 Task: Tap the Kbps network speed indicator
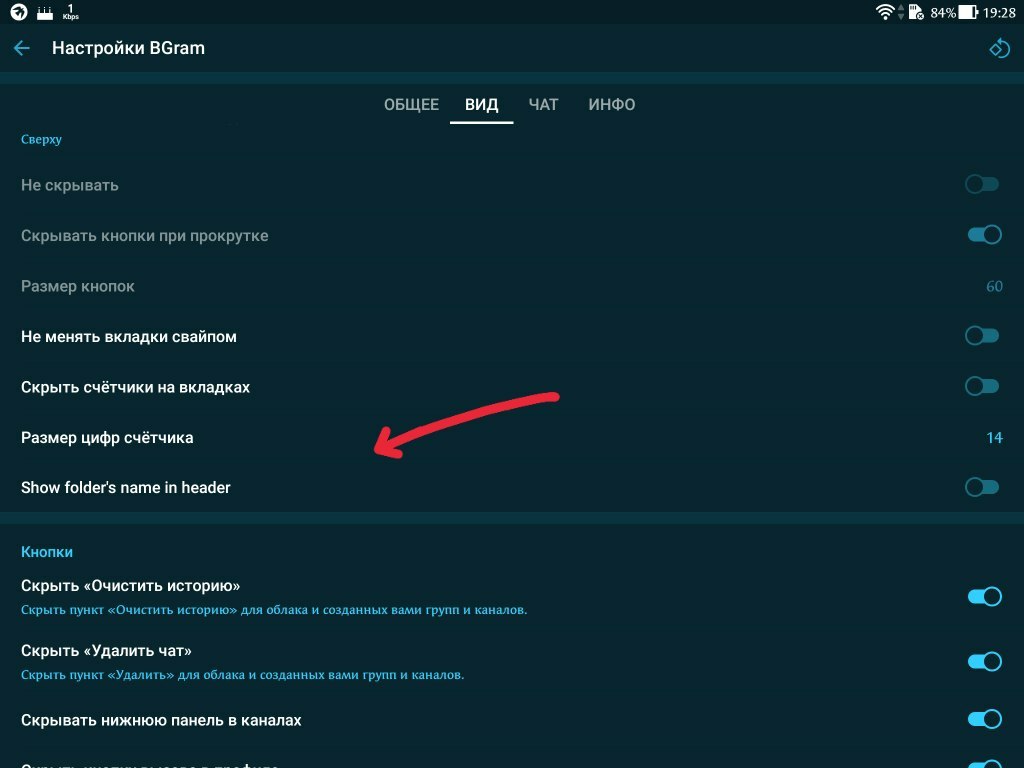tap(71, 12)
